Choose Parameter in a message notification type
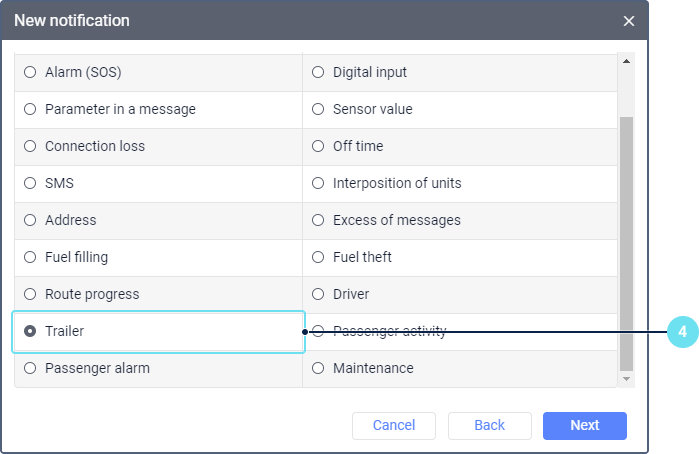This screenshot has width=699, height=454. point(30,109)
